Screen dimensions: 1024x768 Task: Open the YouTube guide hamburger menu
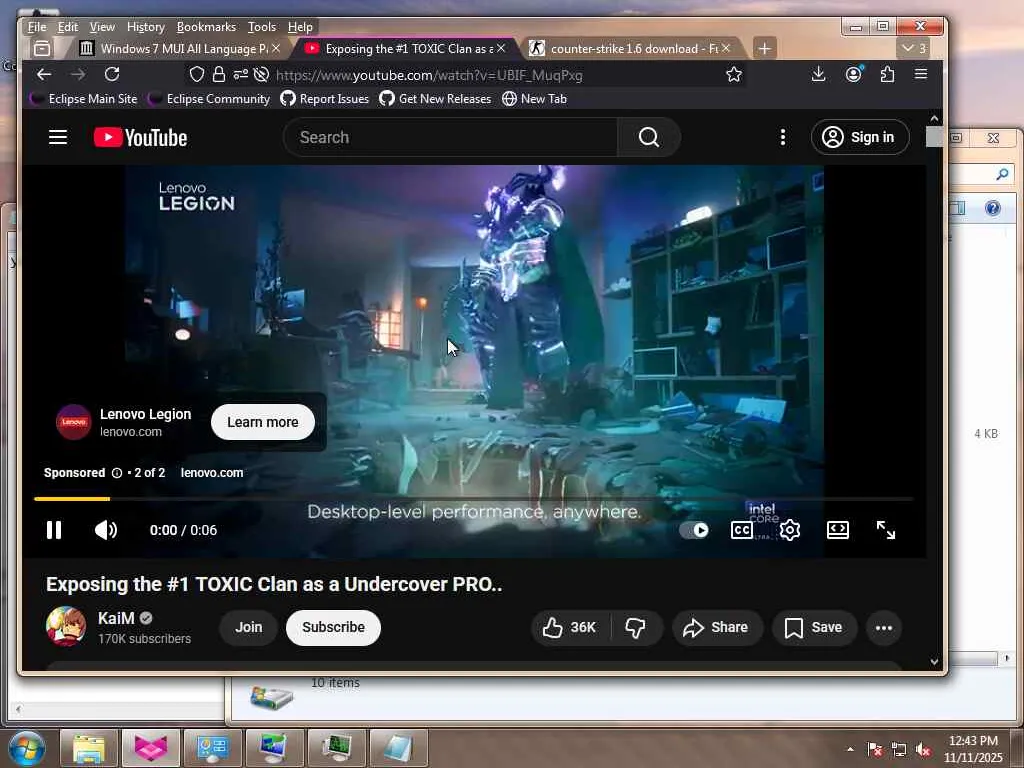point(58,137)
